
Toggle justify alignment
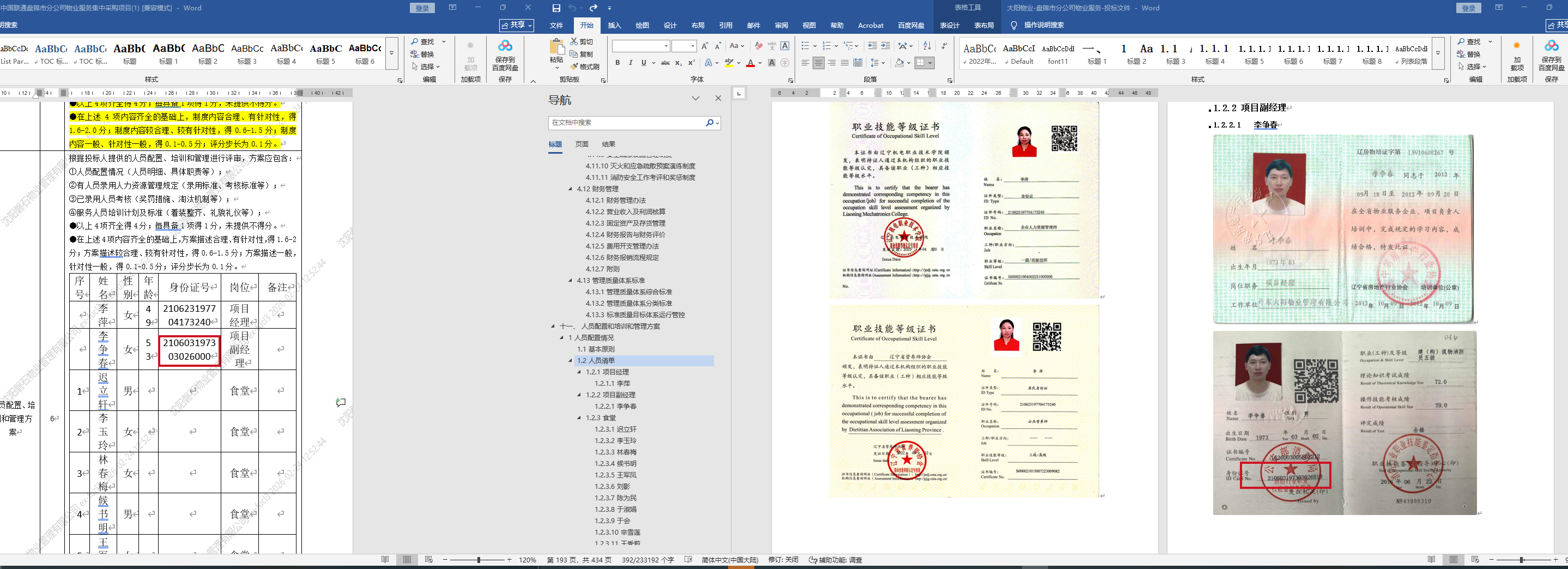coord(844,63)
